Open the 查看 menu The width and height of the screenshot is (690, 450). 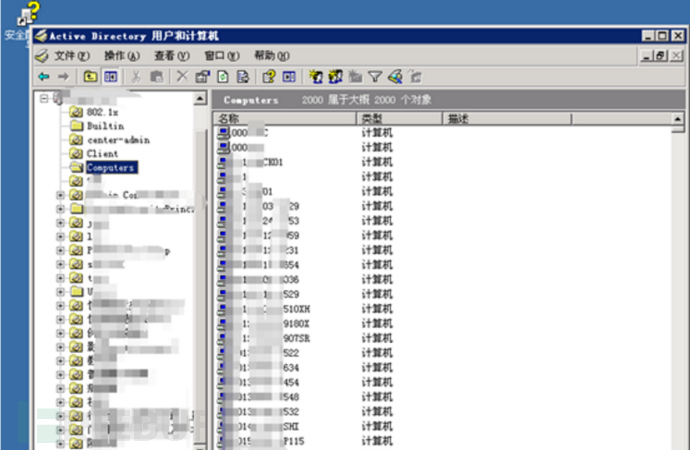click(x=166, y=56)
